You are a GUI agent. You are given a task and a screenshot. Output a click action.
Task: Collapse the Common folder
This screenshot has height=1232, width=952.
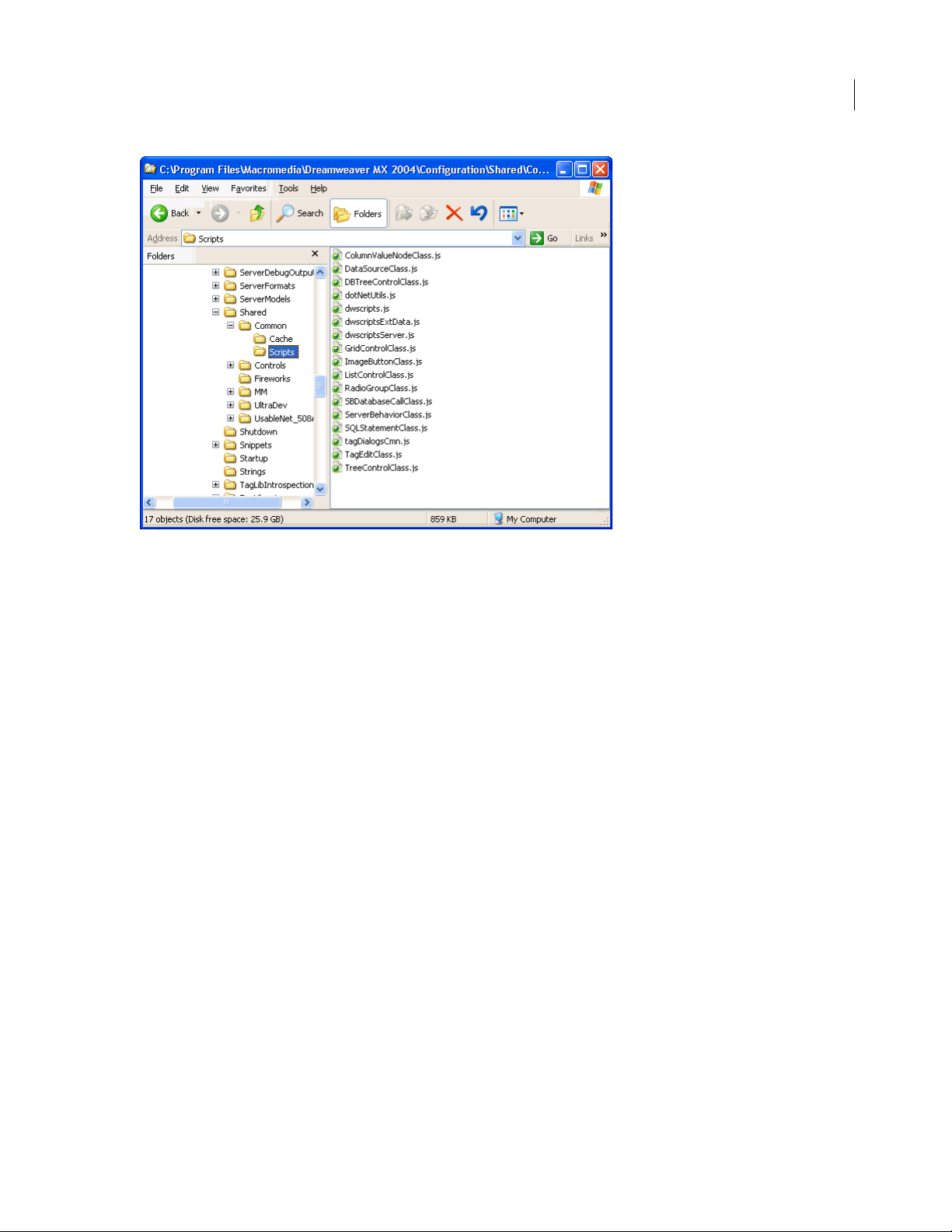click(x=230, y=325)
